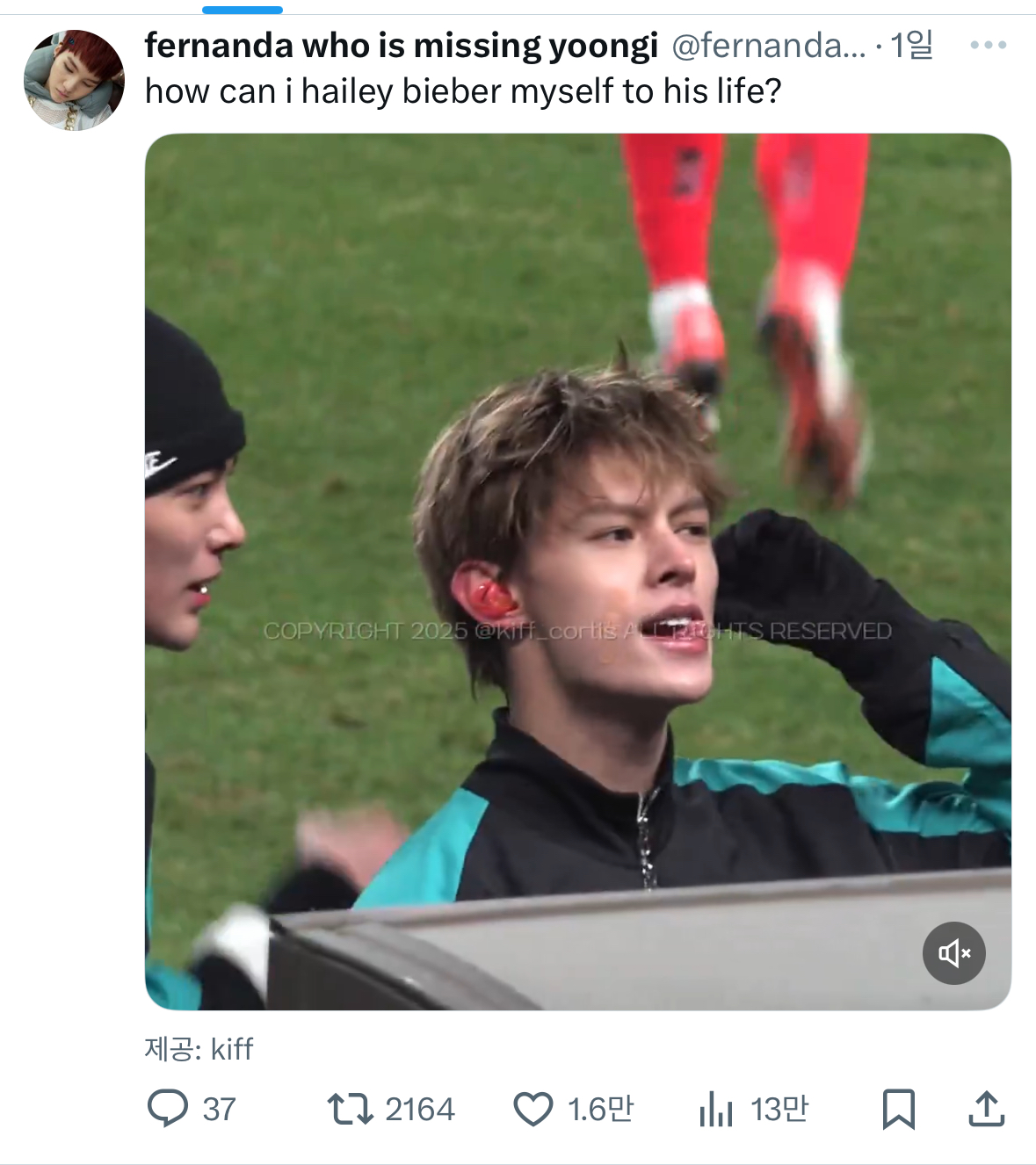The width and height of the screenshot is (1036, 1165).
Task: Click the retweet arrows icon
Action: [x=350, y=1109]
